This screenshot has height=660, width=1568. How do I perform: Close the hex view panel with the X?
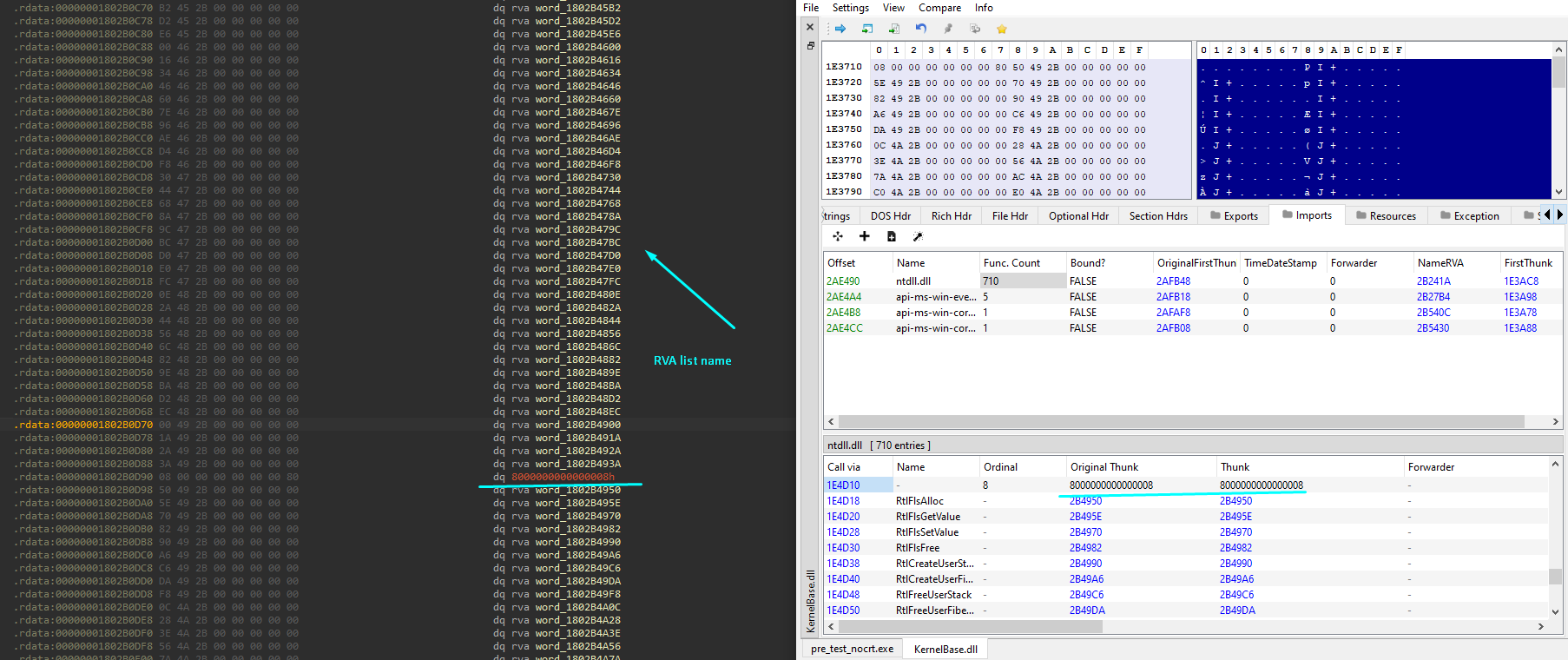[x=810, y=27]
